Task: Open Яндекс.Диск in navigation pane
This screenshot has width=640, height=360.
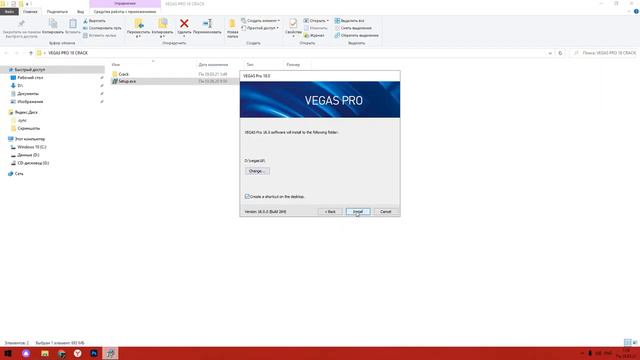Action: [26, 112]
